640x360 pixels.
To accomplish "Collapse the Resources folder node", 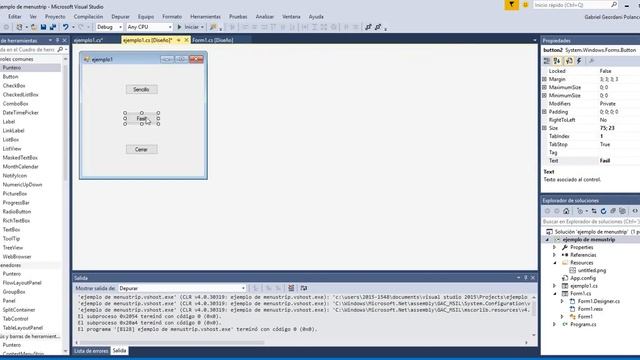I will tap(555, 263).
